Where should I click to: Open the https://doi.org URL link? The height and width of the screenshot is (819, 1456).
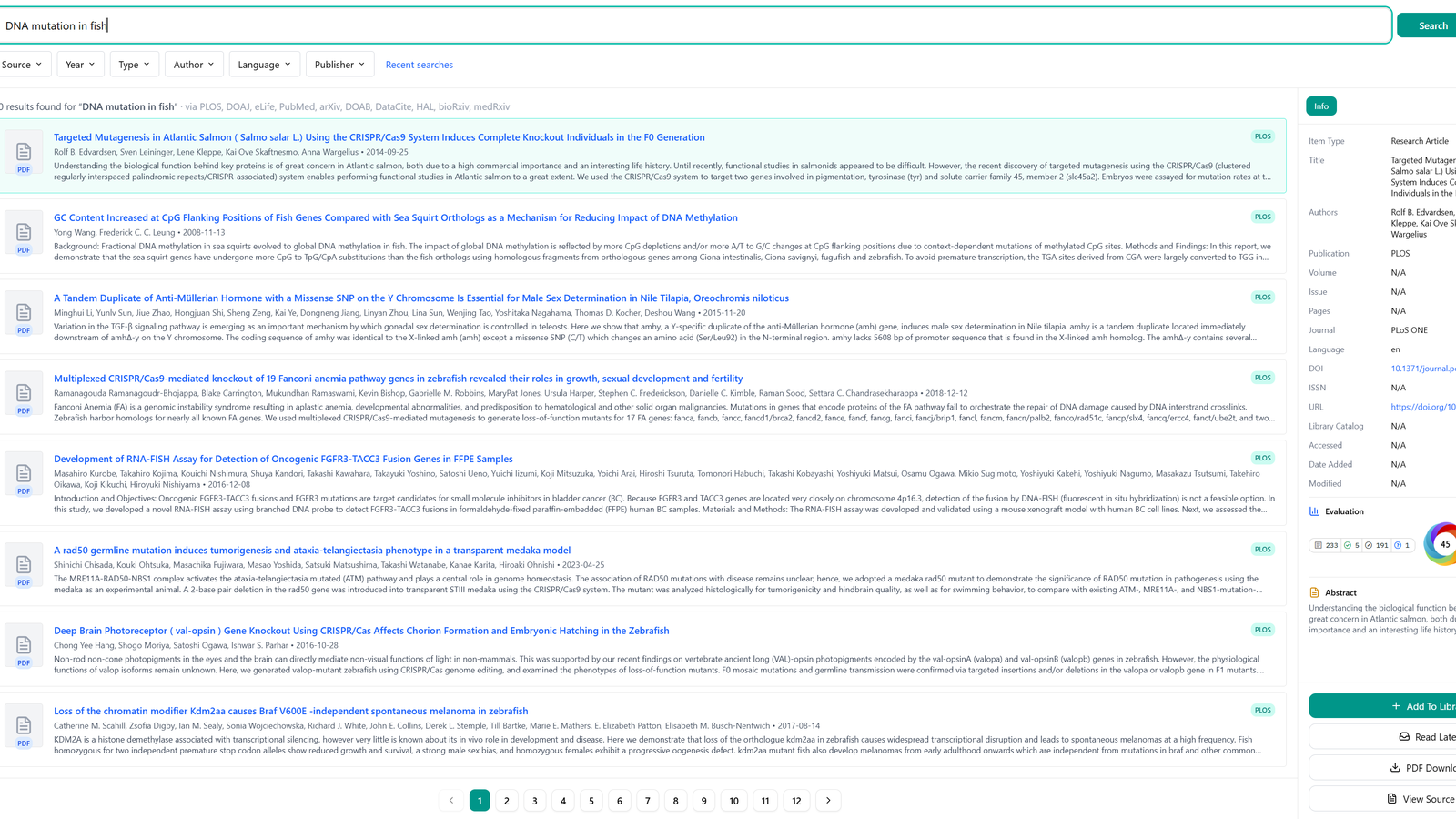click(x=1423, y=407)
